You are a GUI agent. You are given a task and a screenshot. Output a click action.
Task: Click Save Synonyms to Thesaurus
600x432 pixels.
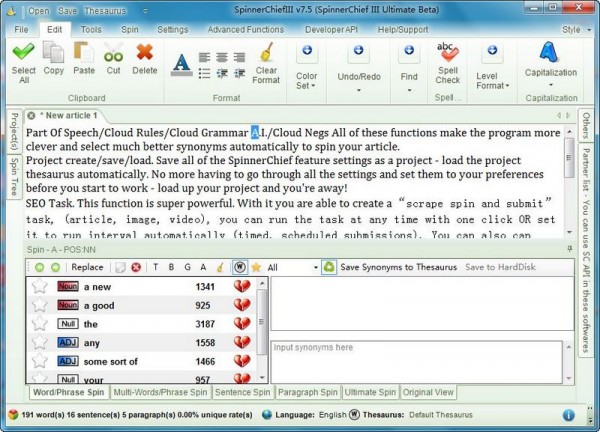coord(399,267)
